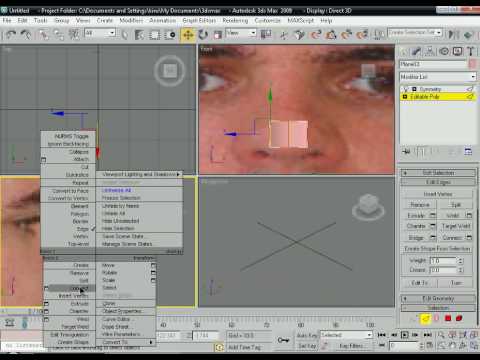Open the Modifiers menu in menu bar
The height and width of the screenshot is (360, 480).
(x=131, y=21)
